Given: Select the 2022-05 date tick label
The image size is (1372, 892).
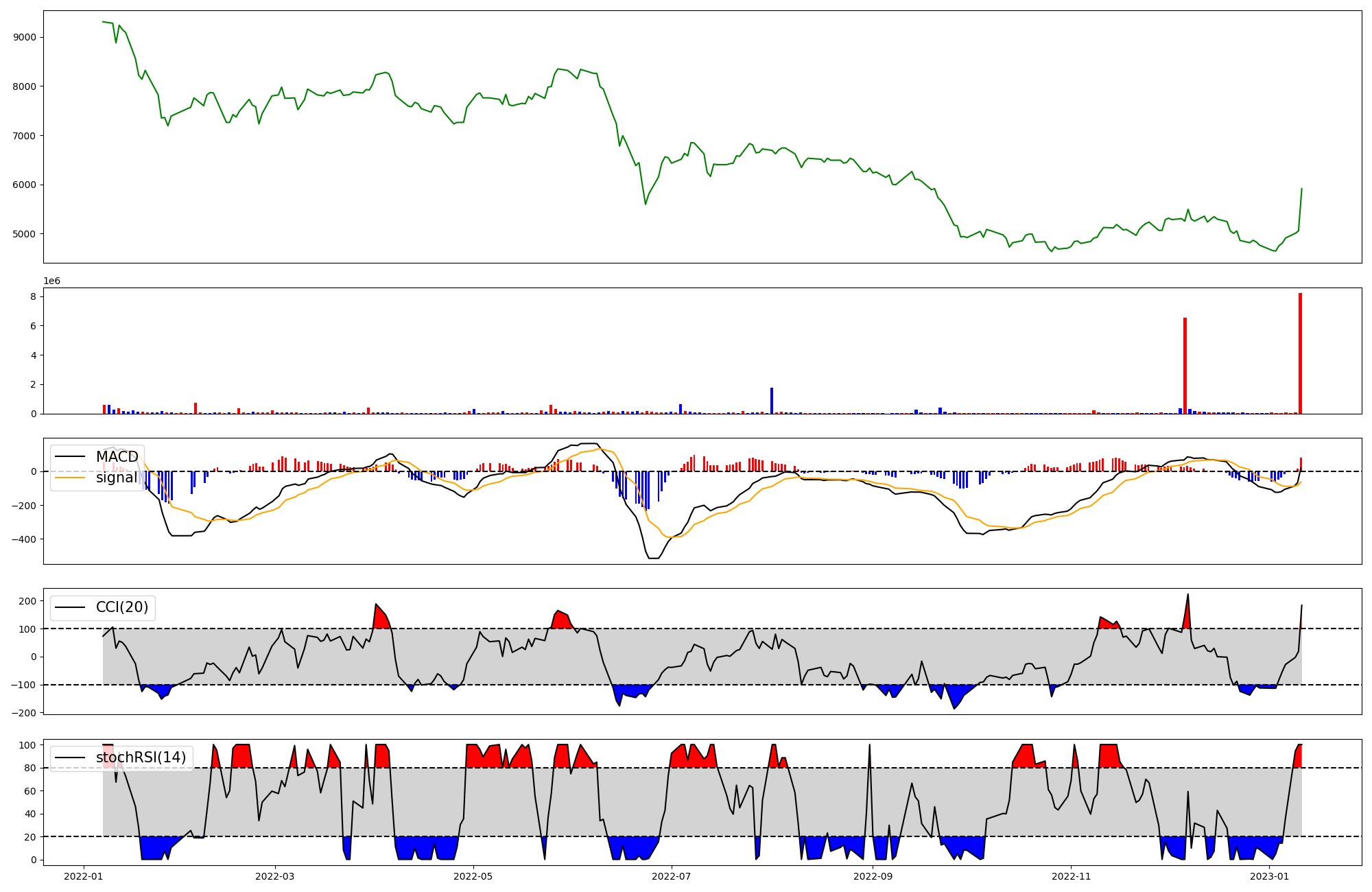Looking at the screenshot, I should [473, 876].
